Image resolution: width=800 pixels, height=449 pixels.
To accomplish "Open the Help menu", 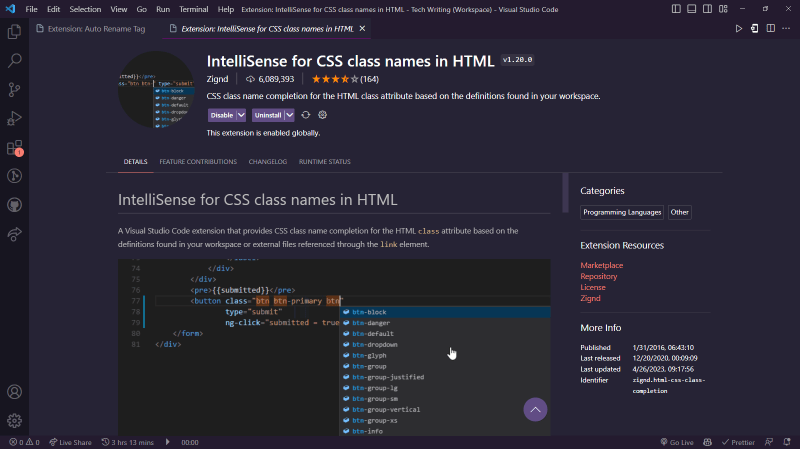I will pos(226,9).
